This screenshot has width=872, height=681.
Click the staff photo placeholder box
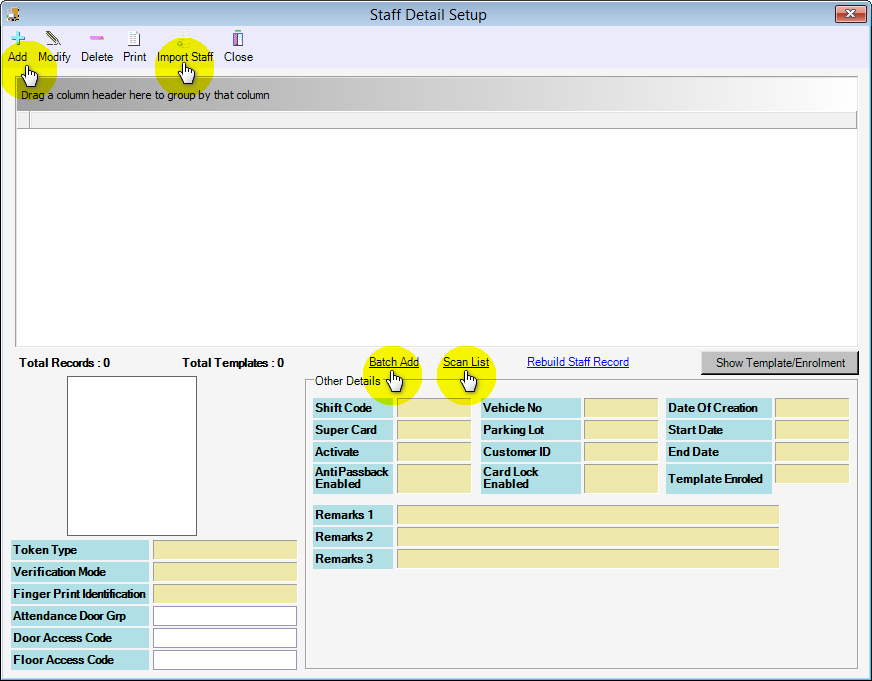[x=132, y=455]
